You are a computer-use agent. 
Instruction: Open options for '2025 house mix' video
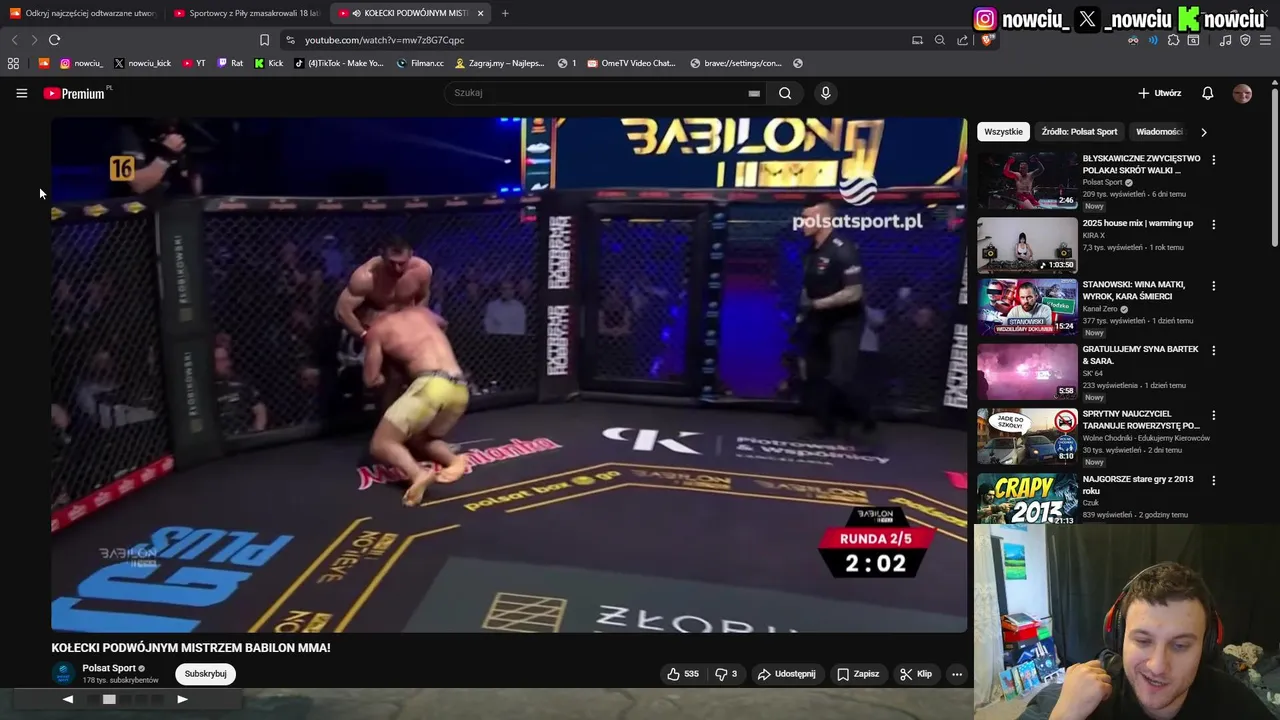tap(1213, 224)
